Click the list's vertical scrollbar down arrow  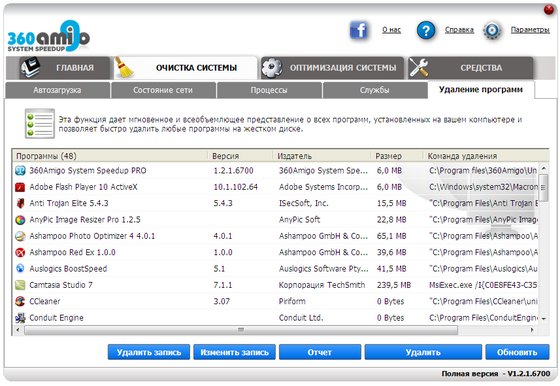tap(544, 319)
